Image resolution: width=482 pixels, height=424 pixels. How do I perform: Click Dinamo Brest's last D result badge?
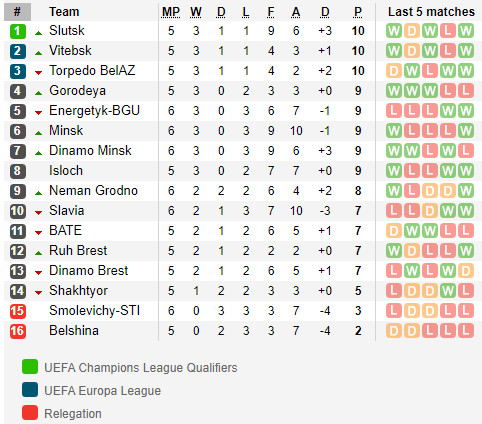click(466, 271)
